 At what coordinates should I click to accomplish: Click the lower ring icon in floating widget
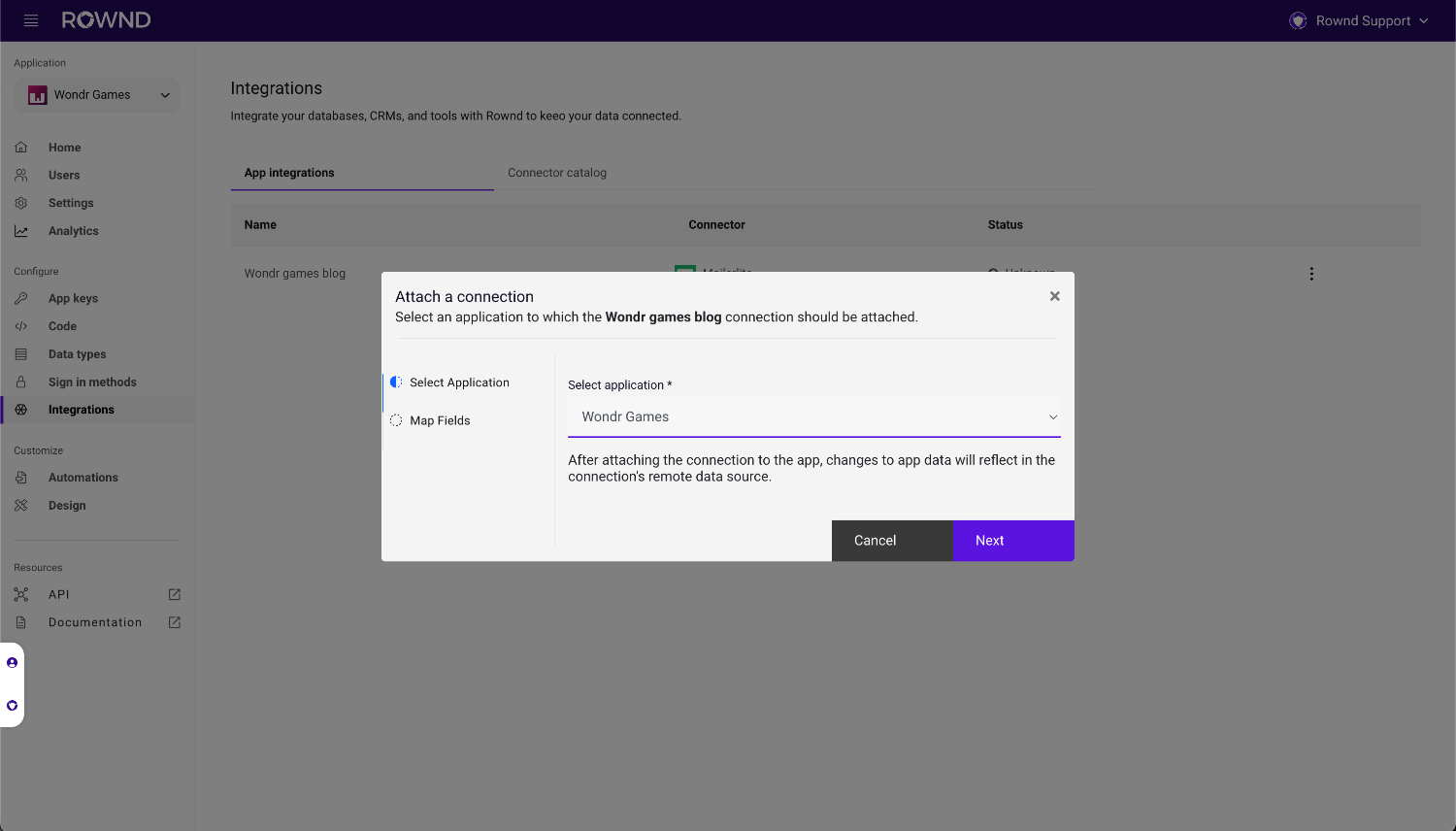click(12, 706)
